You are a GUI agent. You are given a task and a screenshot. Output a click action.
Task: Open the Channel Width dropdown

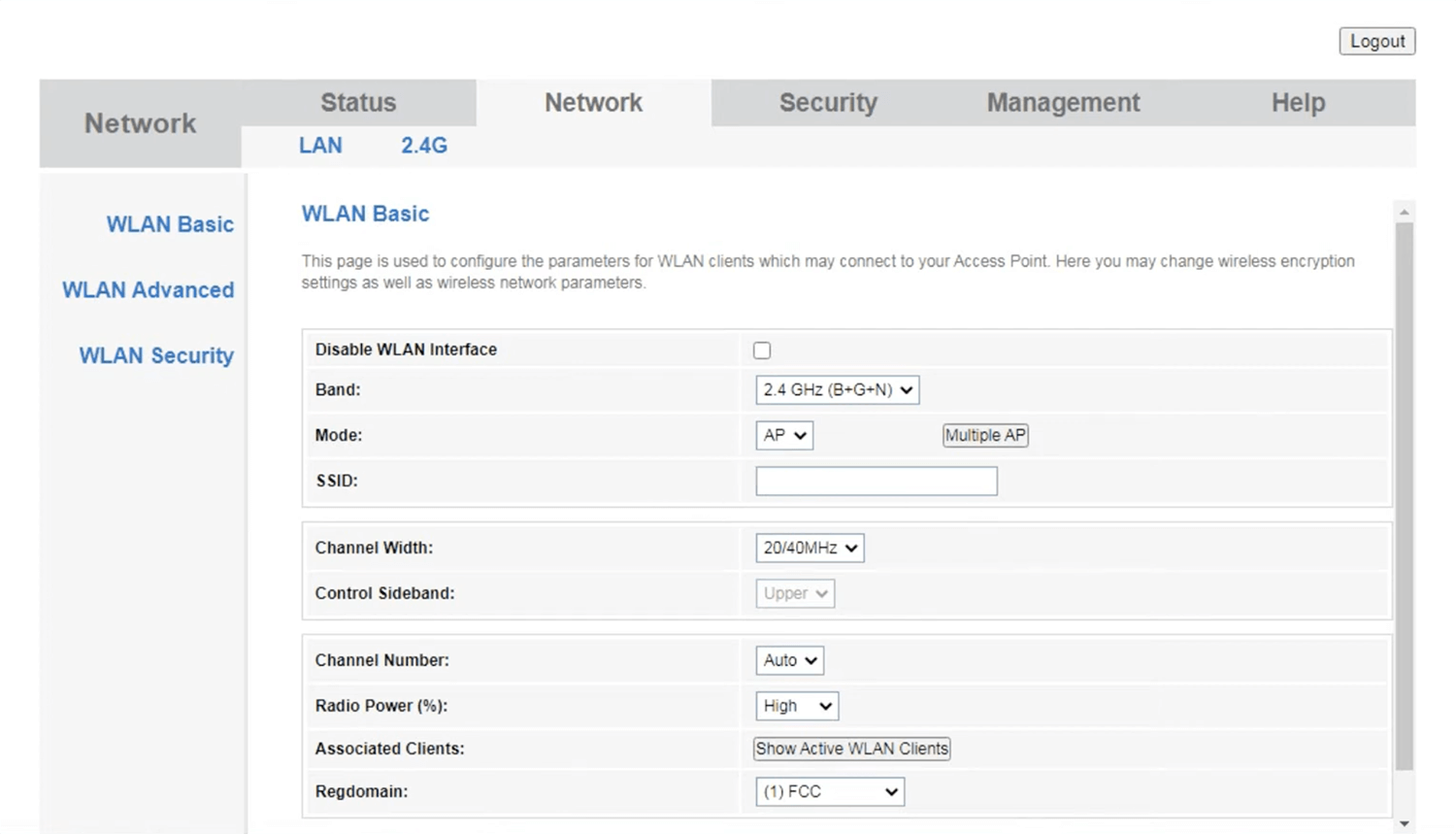[810, 549]
